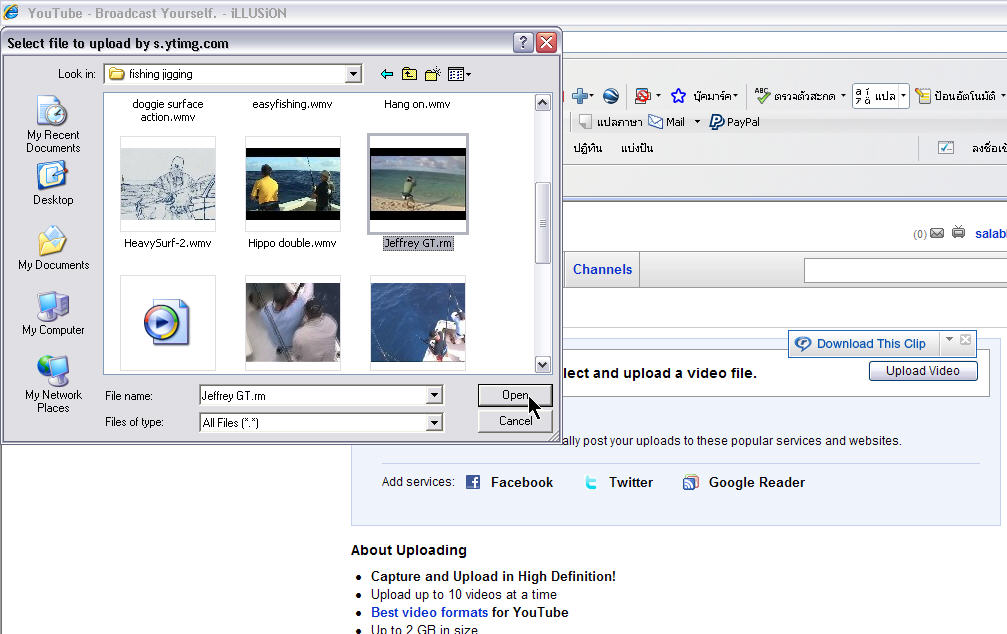Open the แบ่งปัน share toolbar item
The height and width of the screenshot is (634, 1007).
click(x=637, y=148)
